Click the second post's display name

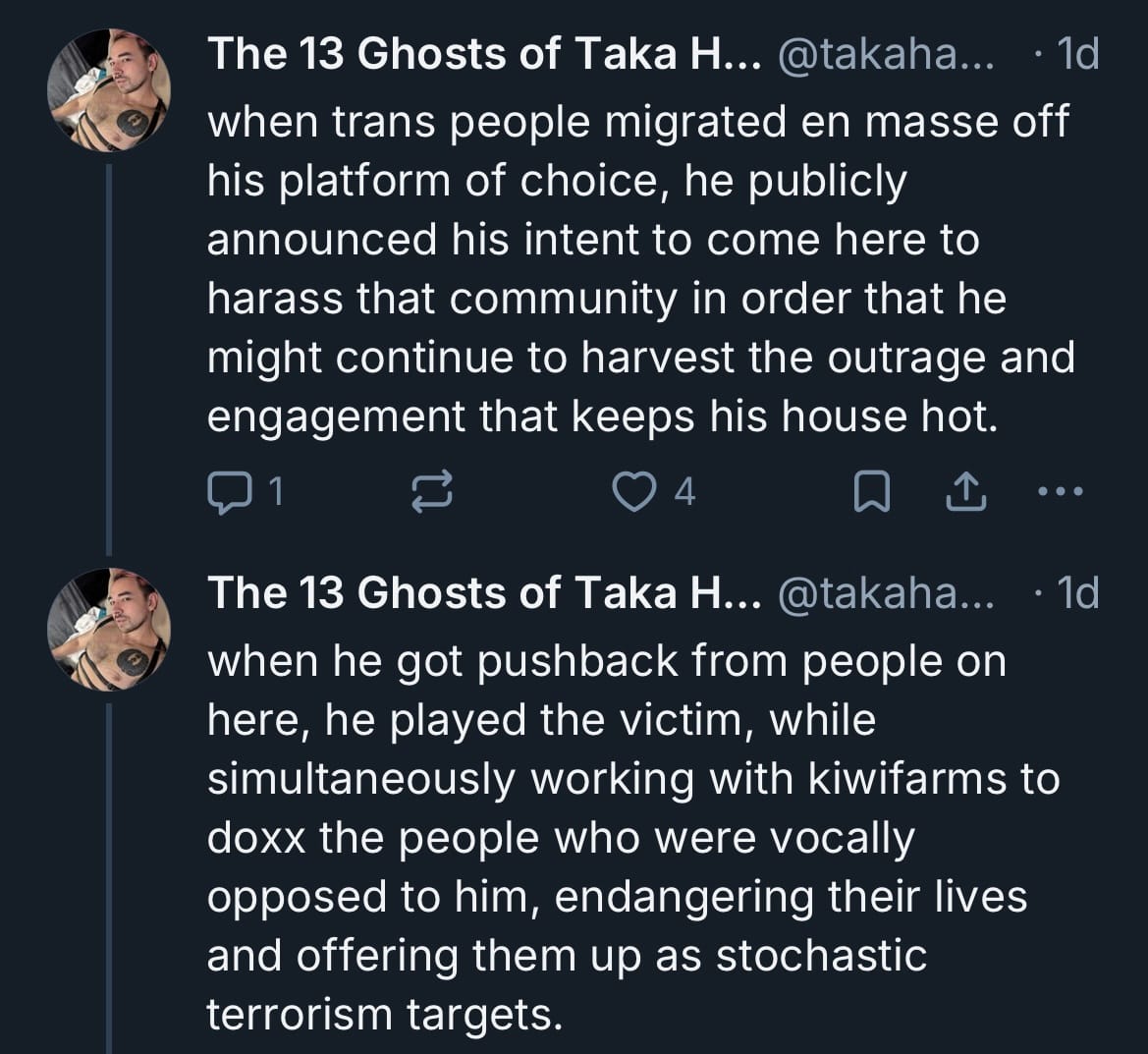tap(483, 594)
